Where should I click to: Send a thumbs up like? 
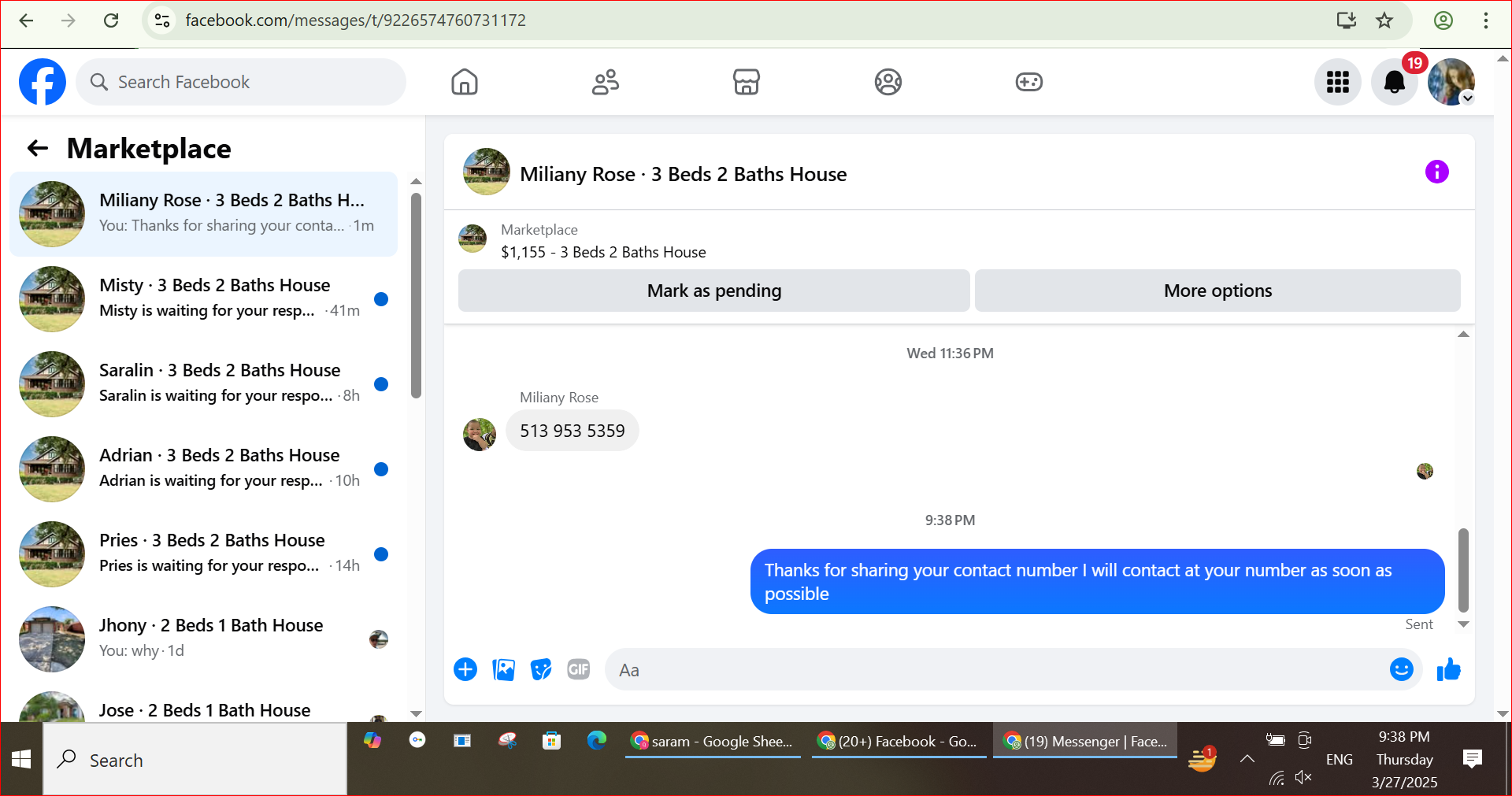(x=1448, y=669)
